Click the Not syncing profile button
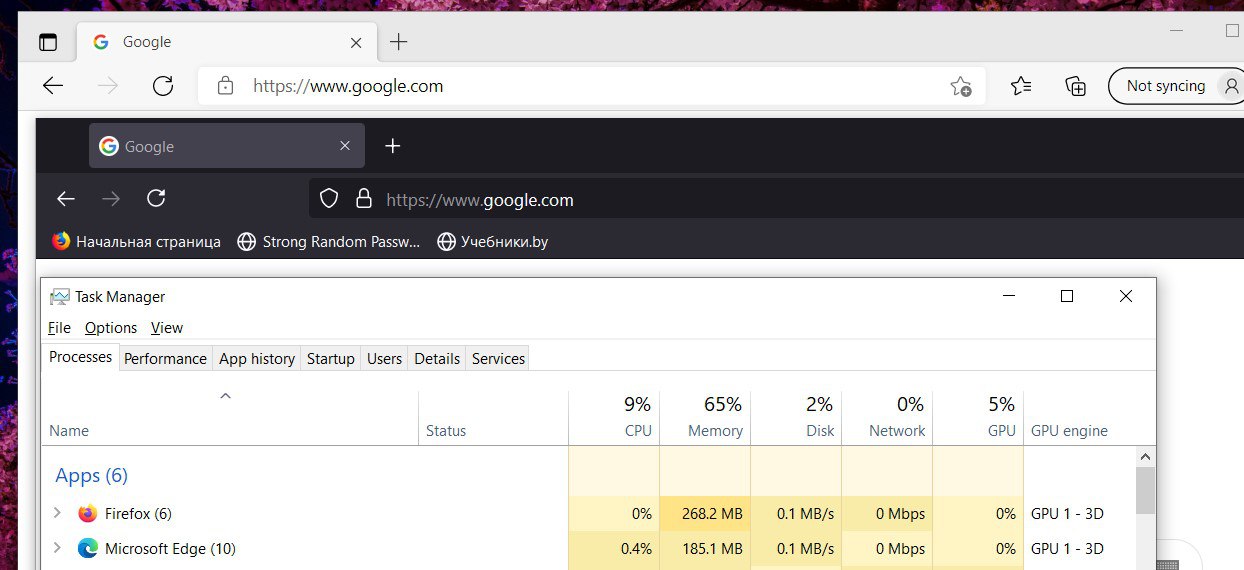The image size is (1244, 570). pos(1176,86)
